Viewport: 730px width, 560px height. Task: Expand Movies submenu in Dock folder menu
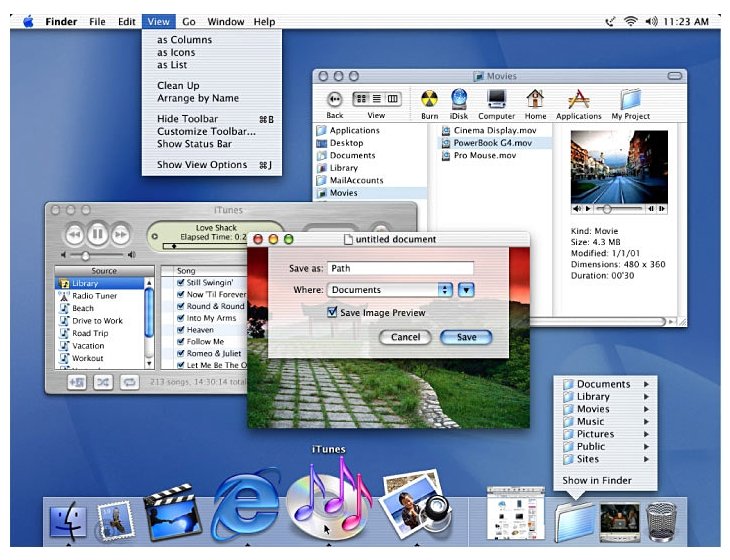646,409
